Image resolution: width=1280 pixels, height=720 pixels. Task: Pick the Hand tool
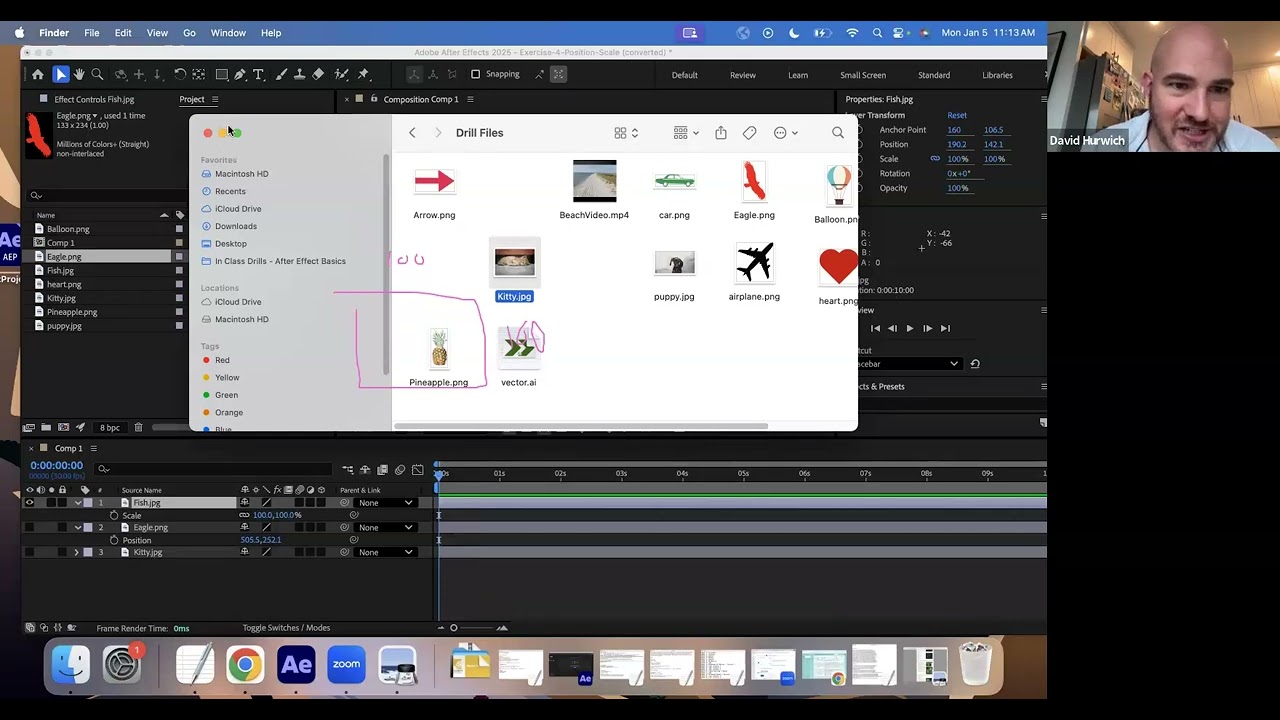coord(80,74)
